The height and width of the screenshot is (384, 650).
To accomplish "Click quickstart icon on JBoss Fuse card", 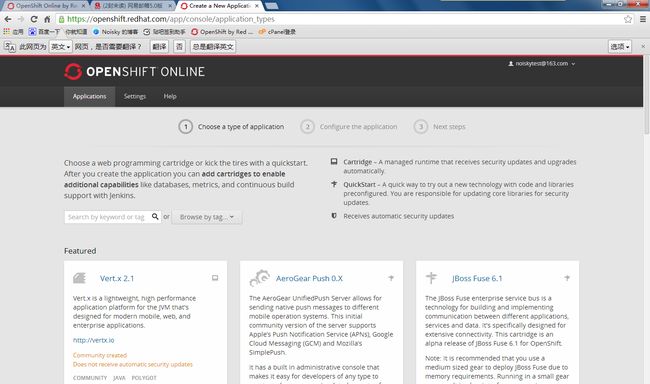I will click(x=567, y=278).
